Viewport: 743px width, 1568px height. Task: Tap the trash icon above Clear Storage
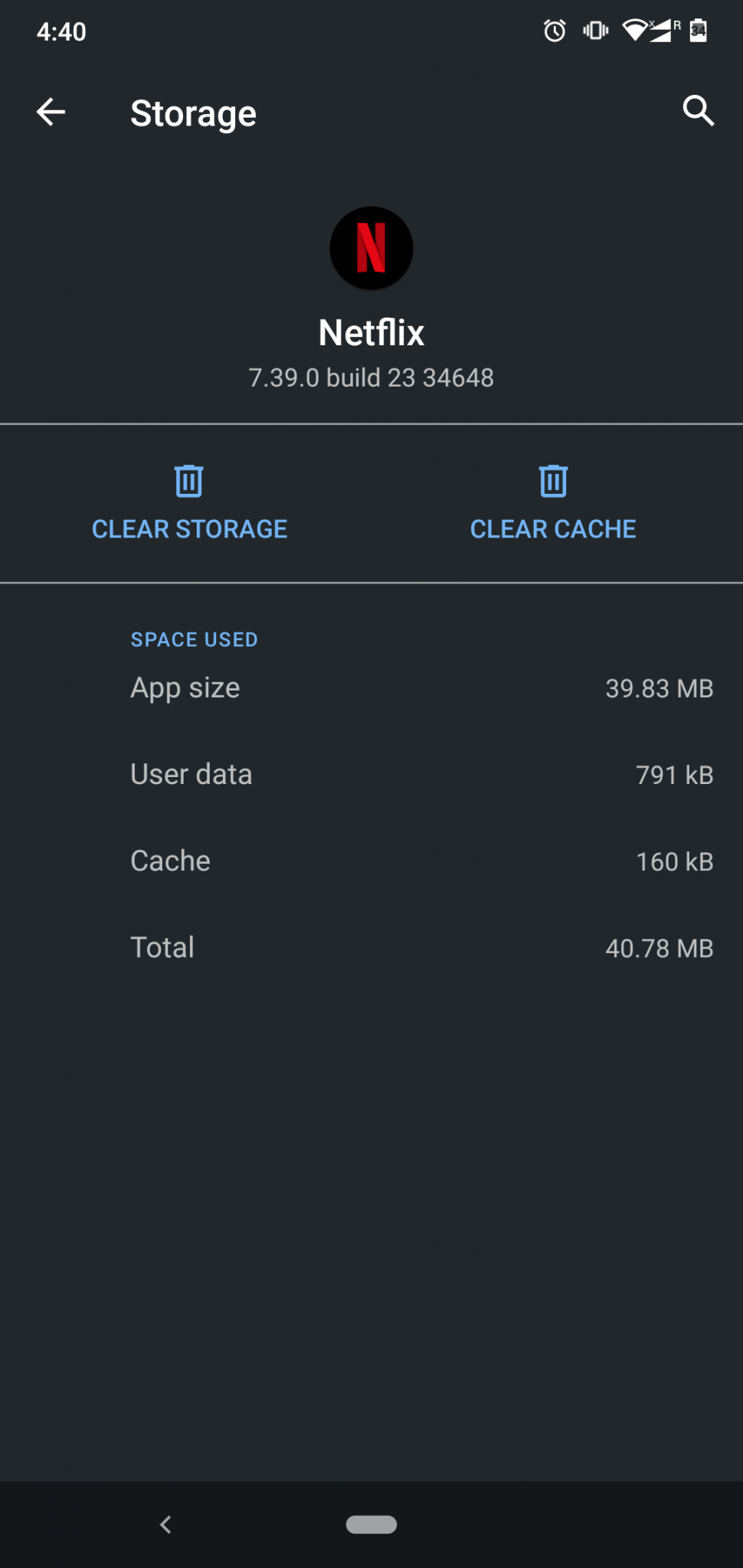click(189, 481)
